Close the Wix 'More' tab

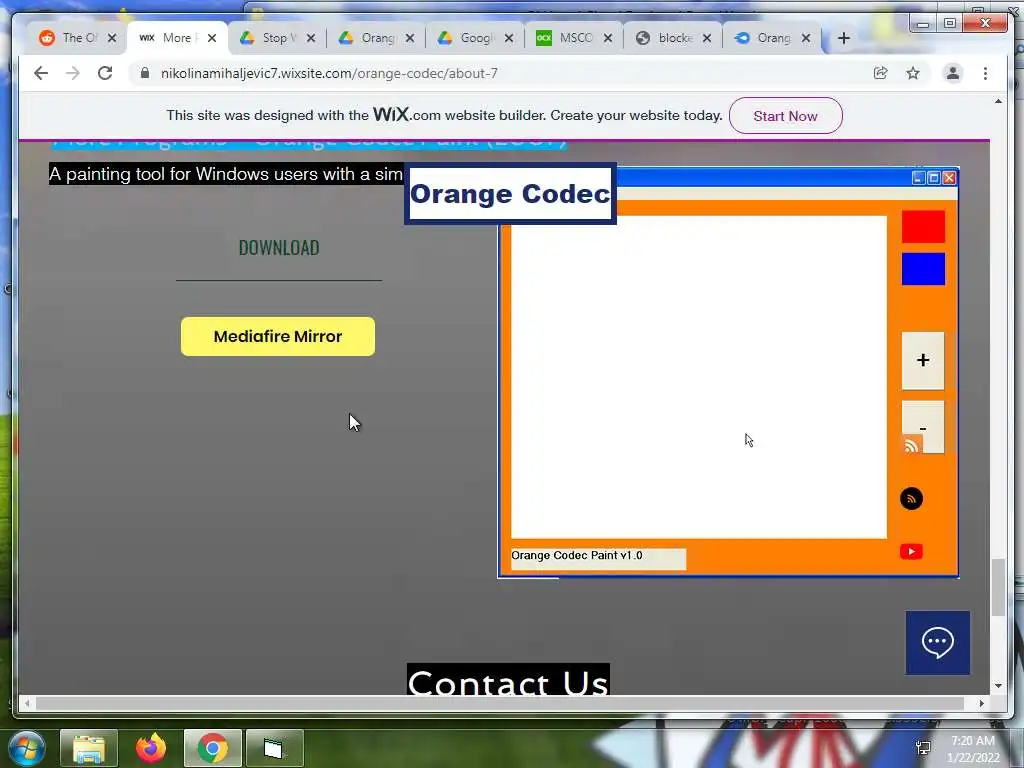212,38
